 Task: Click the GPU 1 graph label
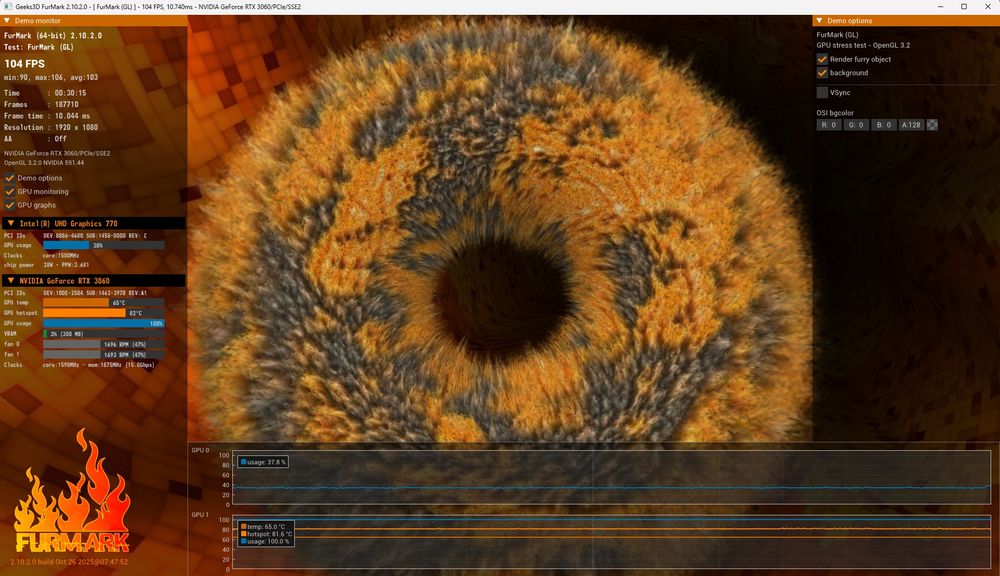tap(200, 515)
